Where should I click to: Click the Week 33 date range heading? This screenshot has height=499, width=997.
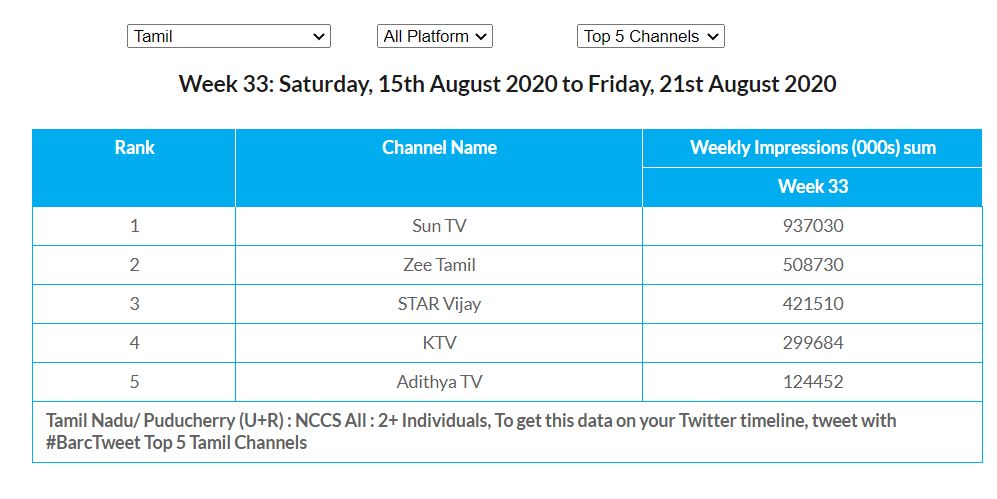coord(507,84)
